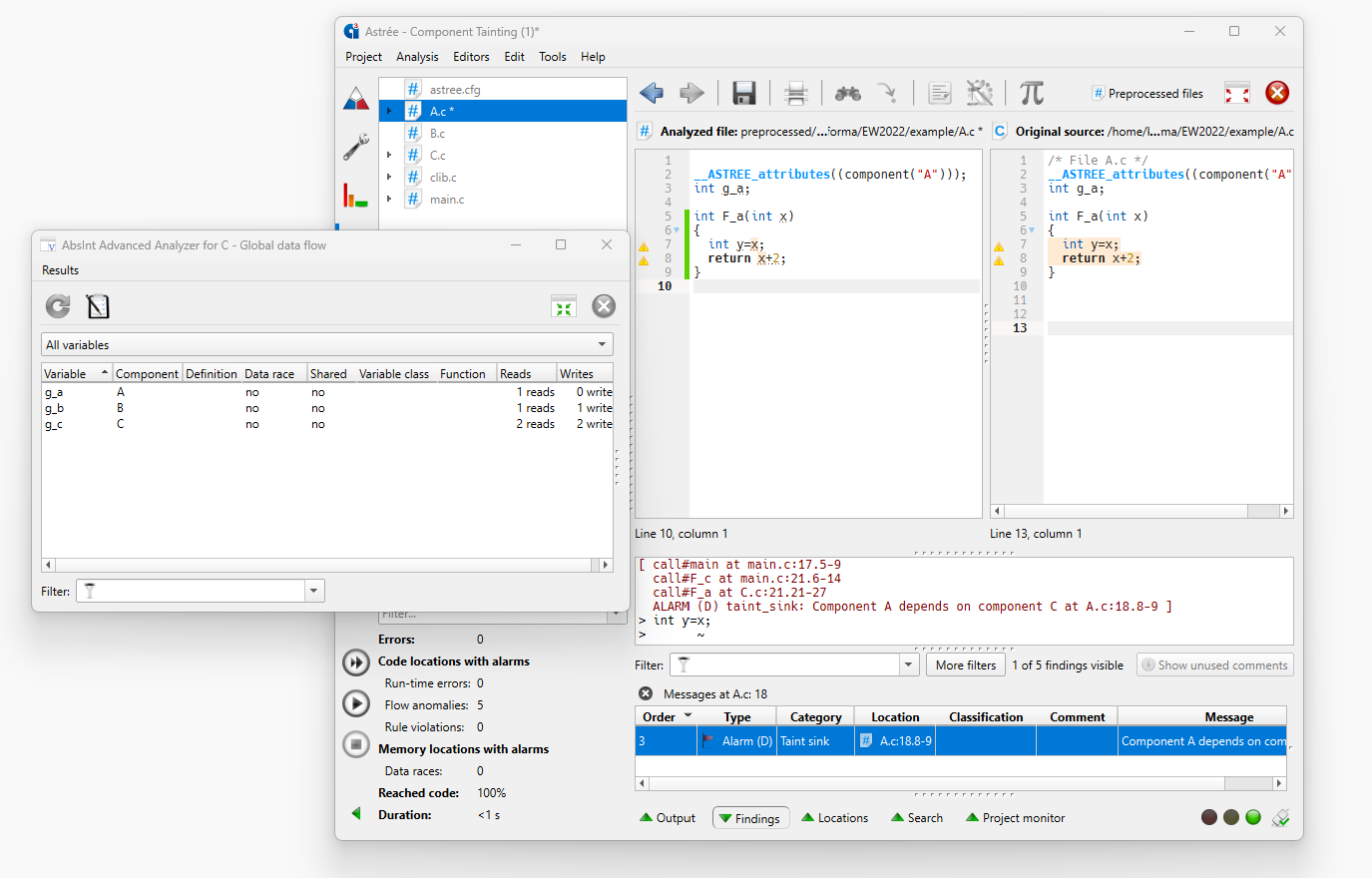Open the Editors menu
This screenshot has height=878, width=1372.
[471, 57]
